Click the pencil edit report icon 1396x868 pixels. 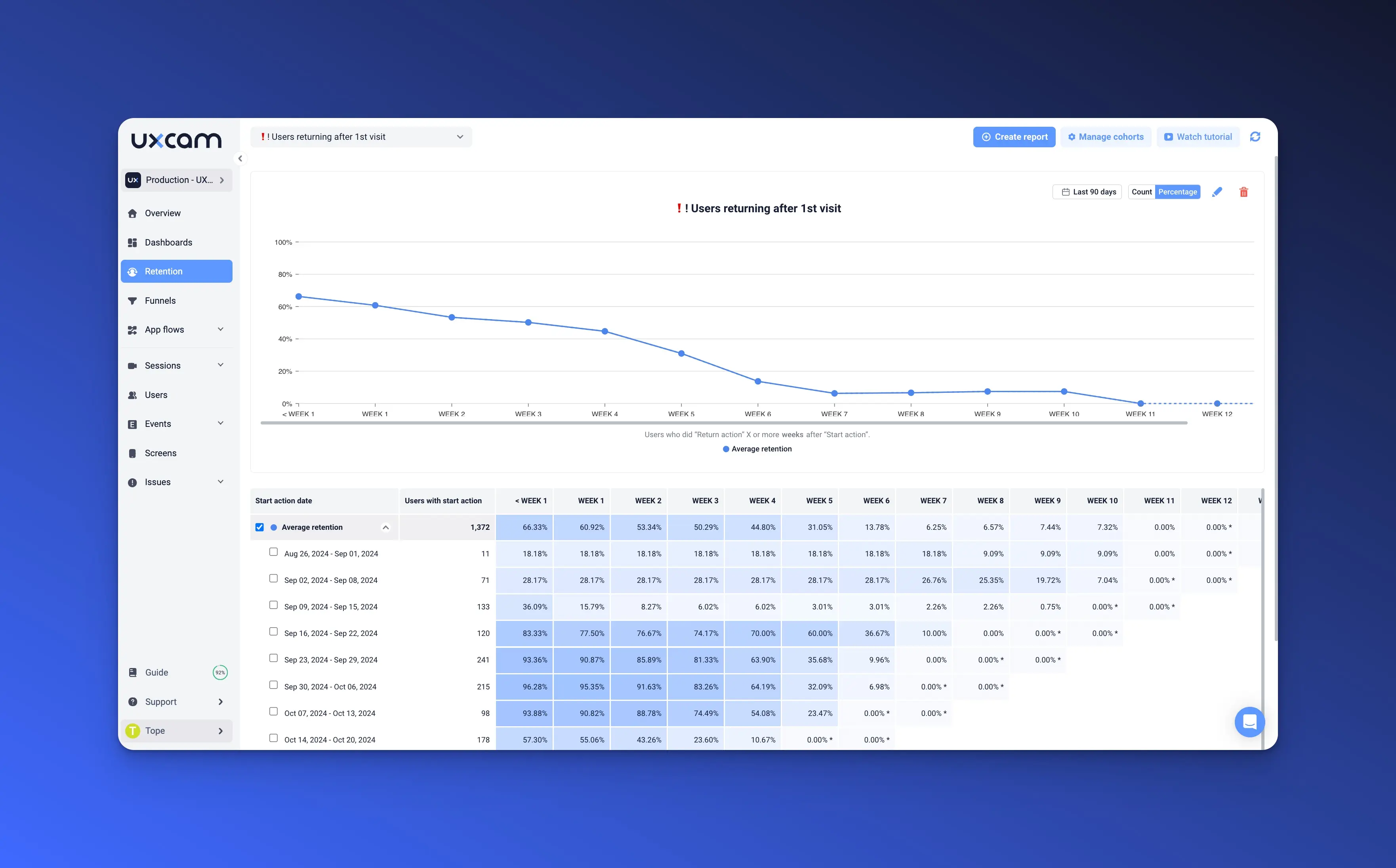[x=1217, y=192]
